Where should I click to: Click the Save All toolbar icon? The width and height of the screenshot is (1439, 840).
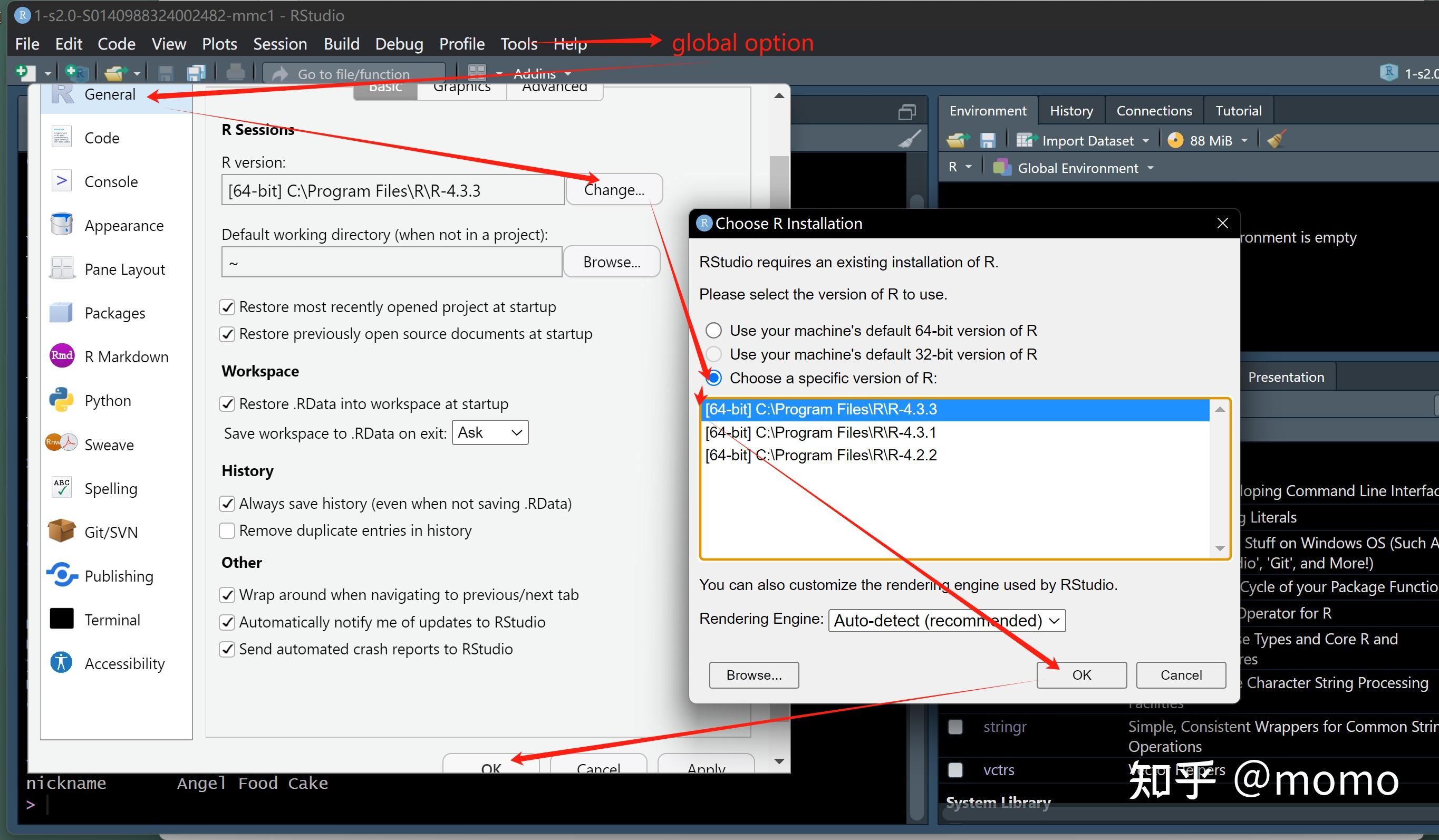(x=196, y=73)
